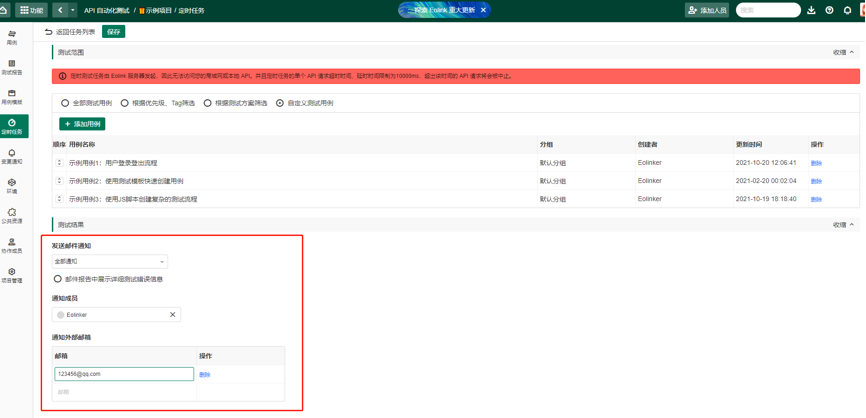Click the green 保存 button
866x418 pixels.
click(x=114, y=32)
